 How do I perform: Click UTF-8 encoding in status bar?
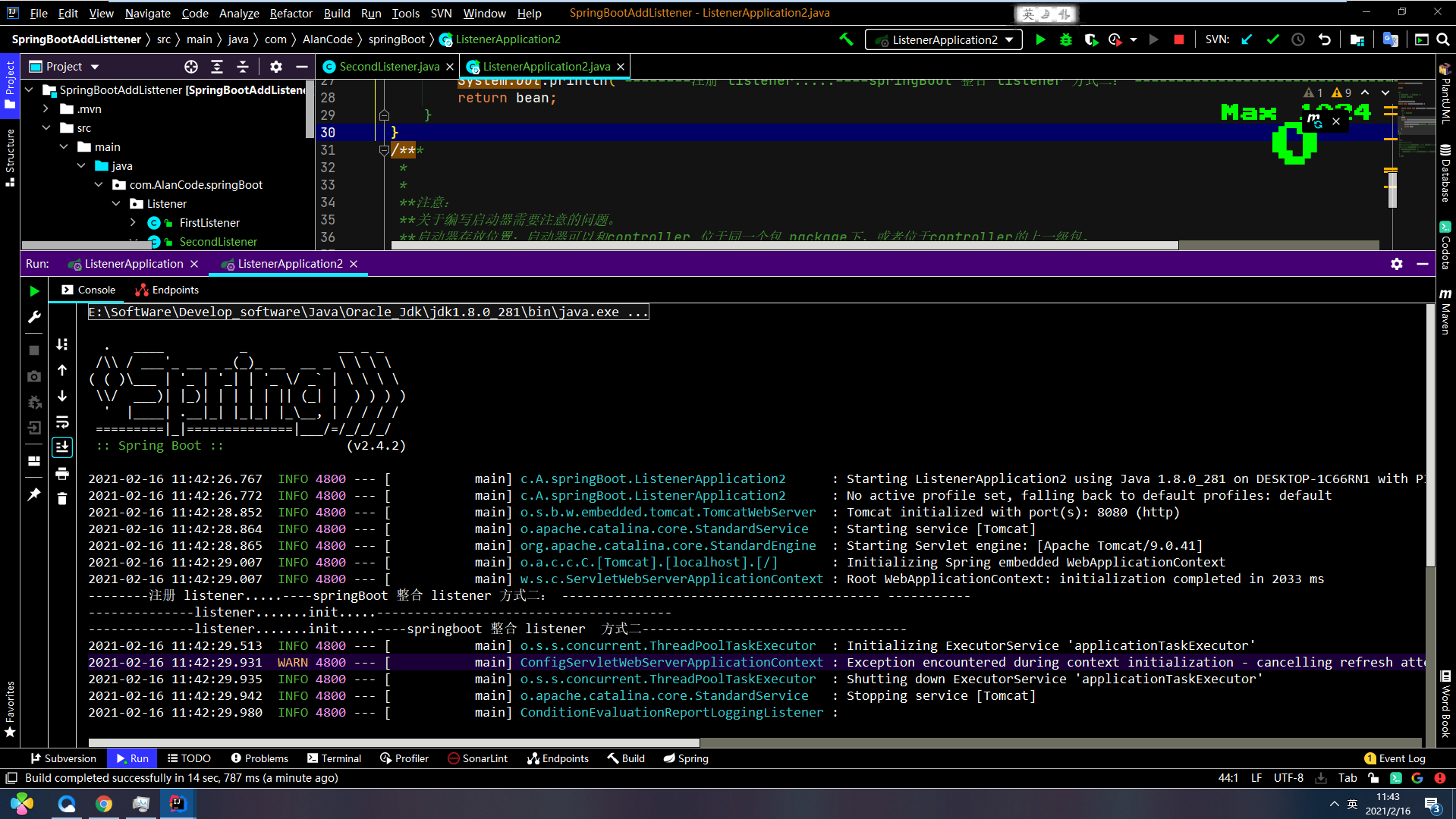tap(1288, 778)
